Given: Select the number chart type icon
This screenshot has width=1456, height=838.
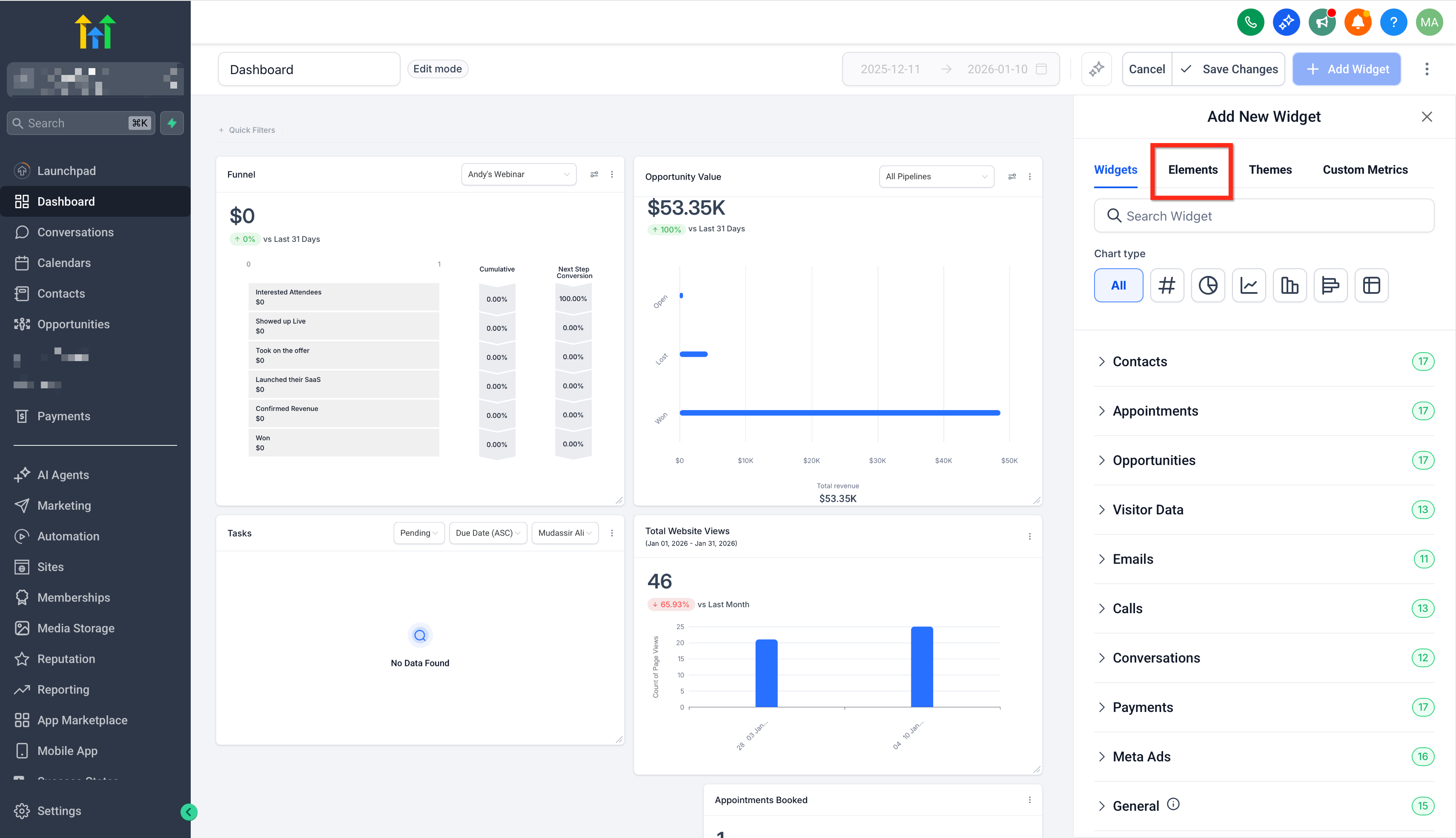Looking at the screenshot, I should pyautogui.click(x=1167, y=285).
